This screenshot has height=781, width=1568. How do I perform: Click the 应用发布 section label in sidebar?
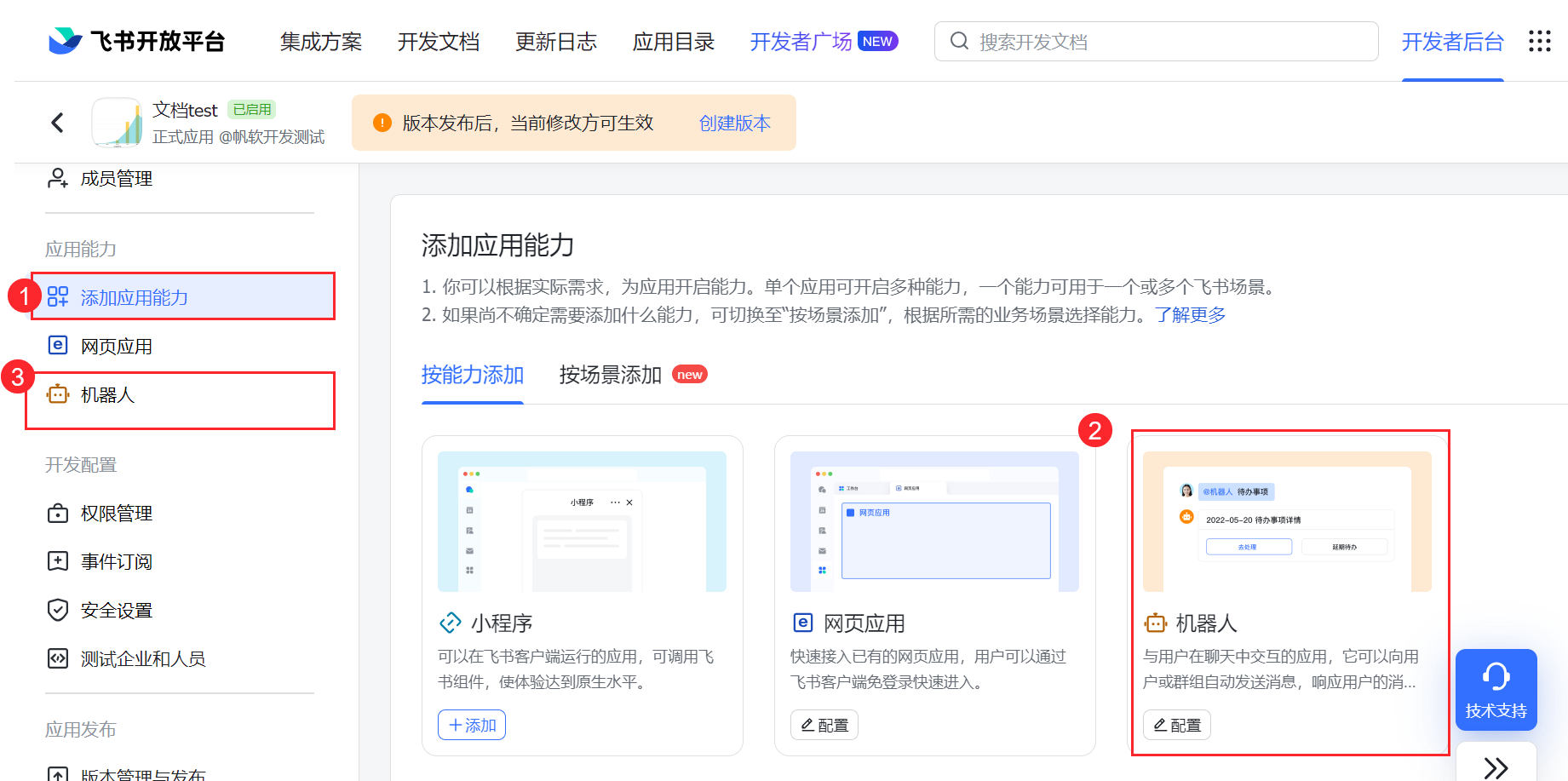[x=81, y=729]
